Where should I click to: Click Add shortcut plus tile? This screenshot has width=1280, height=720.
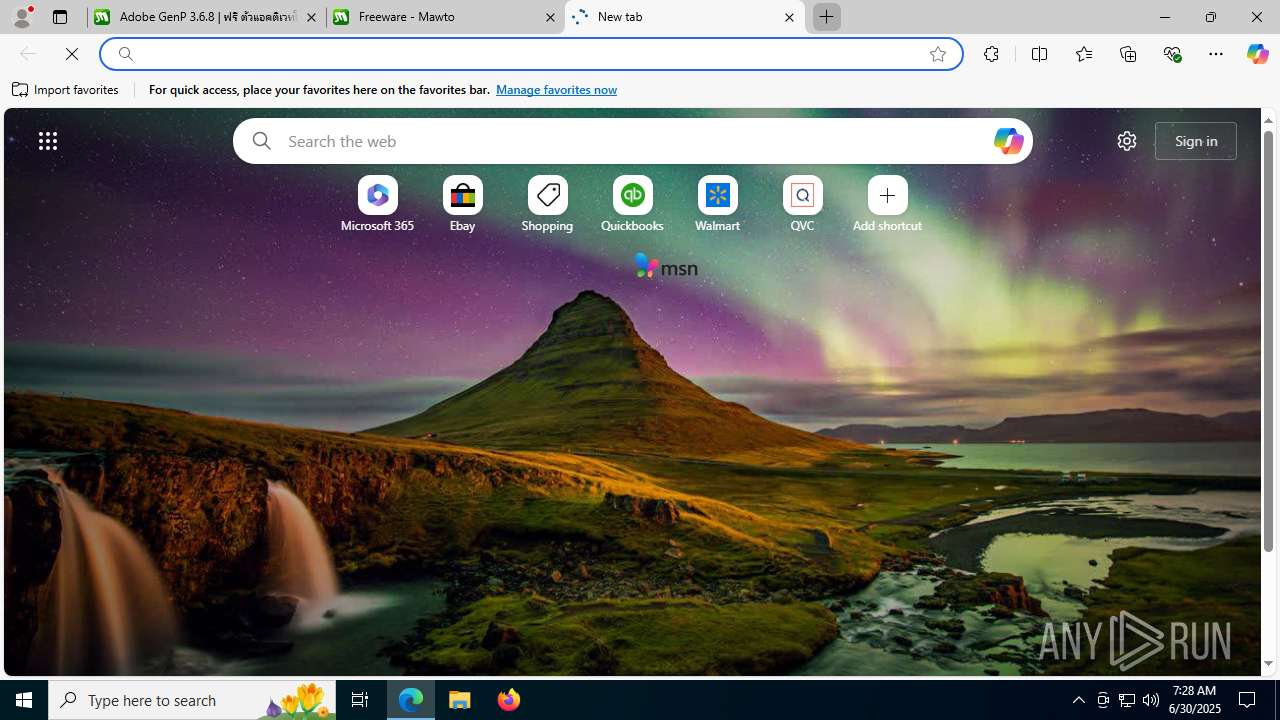pos(887,205)
